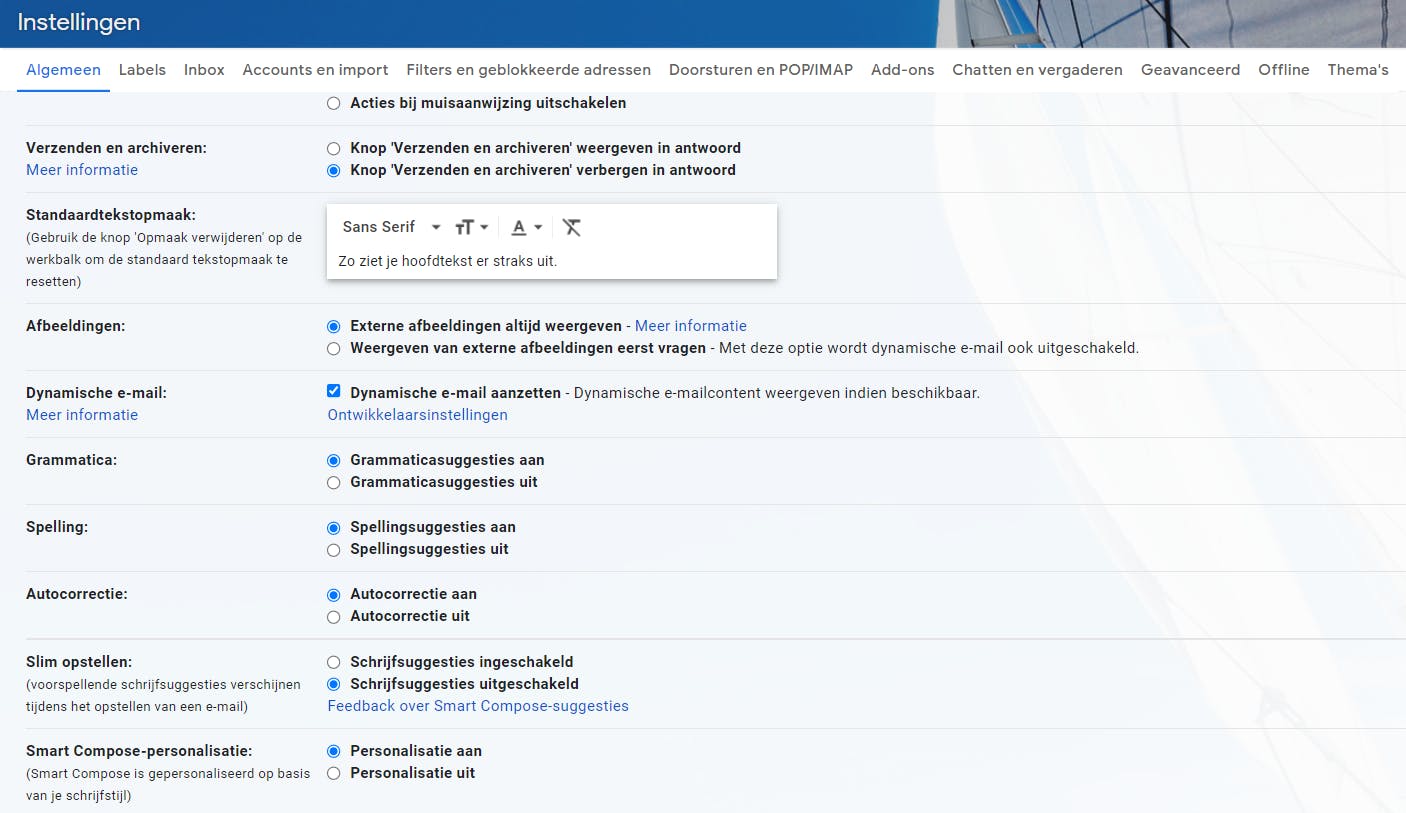Select 'Verzenden en archiveren' verbergen option
Viewport: 1406px width, 813px height.
(334, 170)
